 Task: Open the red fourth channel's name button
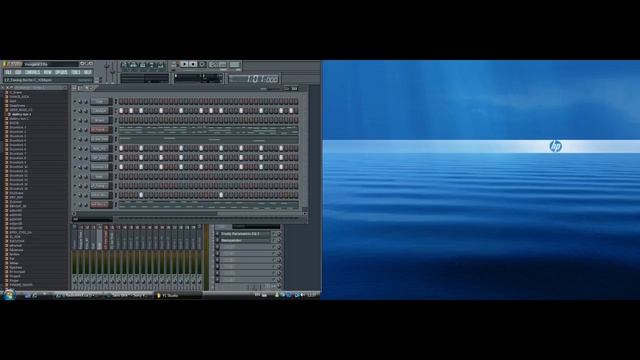pos(100,129)
